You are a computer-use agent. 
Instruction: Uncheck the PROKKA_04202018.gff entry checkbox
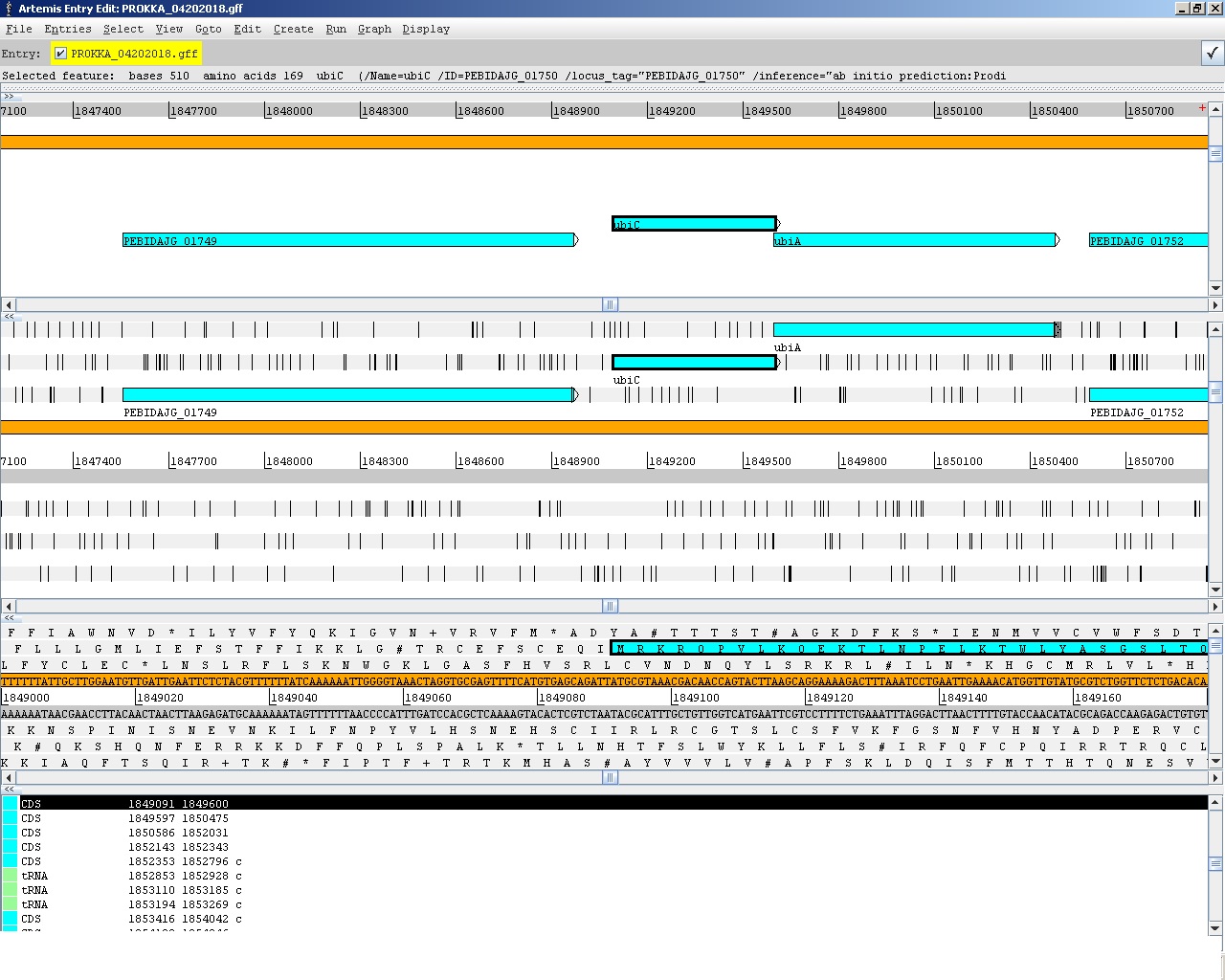(x=60, y=54)
